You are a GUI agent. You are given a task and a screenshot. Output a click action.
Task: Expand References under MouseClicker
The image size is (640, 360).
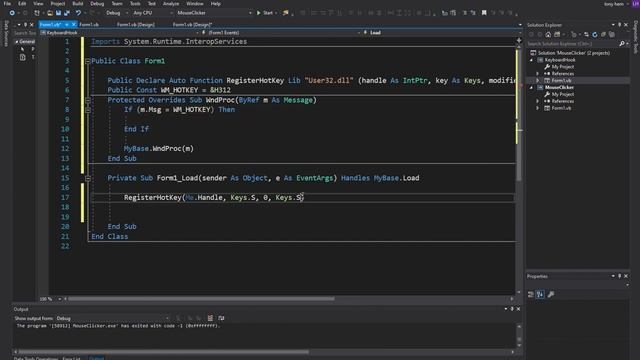[538, 101]
